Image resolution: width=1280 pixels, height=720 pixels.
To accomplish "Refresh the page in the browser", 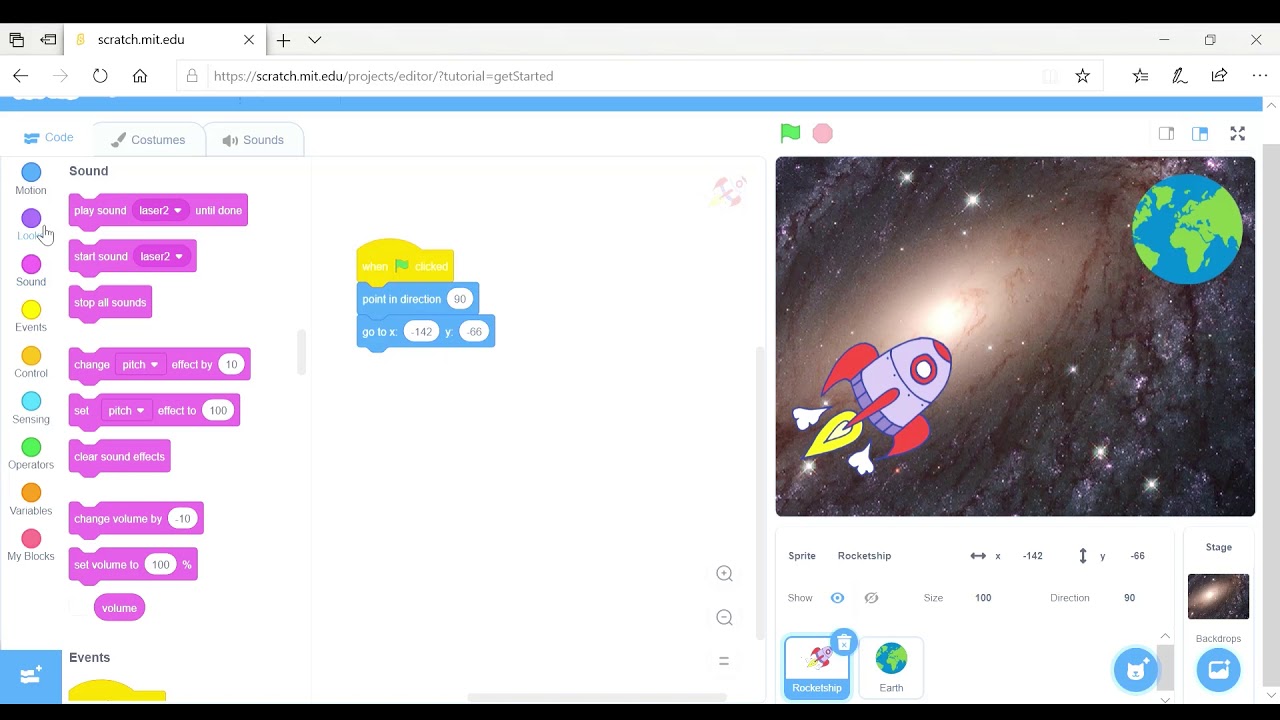I will click(x=100, y=76).
